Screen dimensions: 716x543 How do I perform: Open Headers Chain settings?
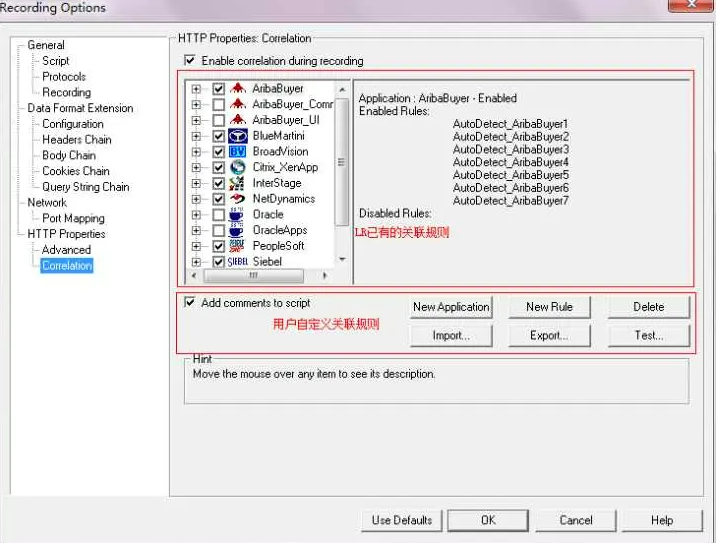pyautogui.click(x=77, y=139)
